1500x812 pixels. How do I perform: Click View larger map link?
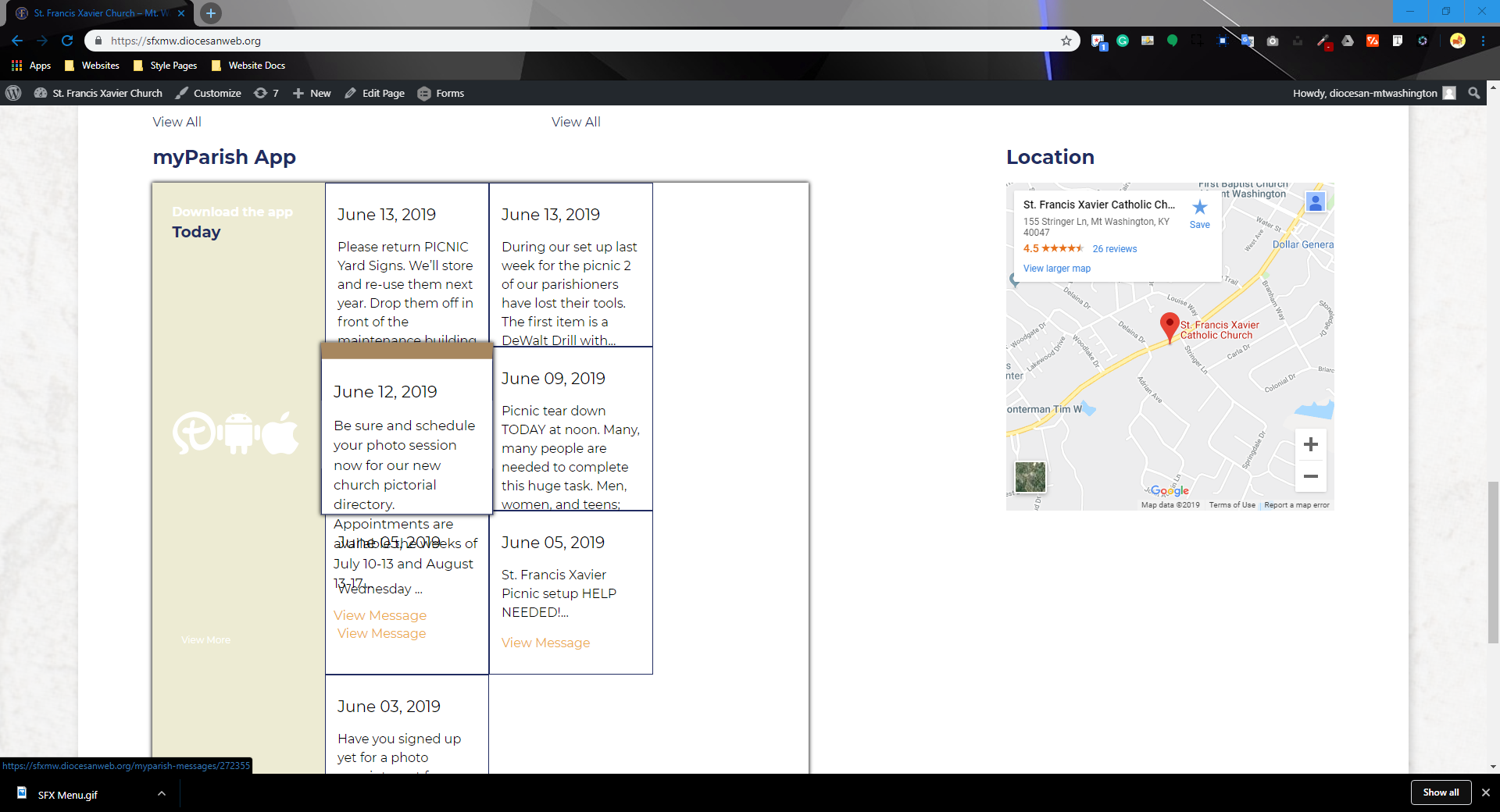coord(1056,269)
